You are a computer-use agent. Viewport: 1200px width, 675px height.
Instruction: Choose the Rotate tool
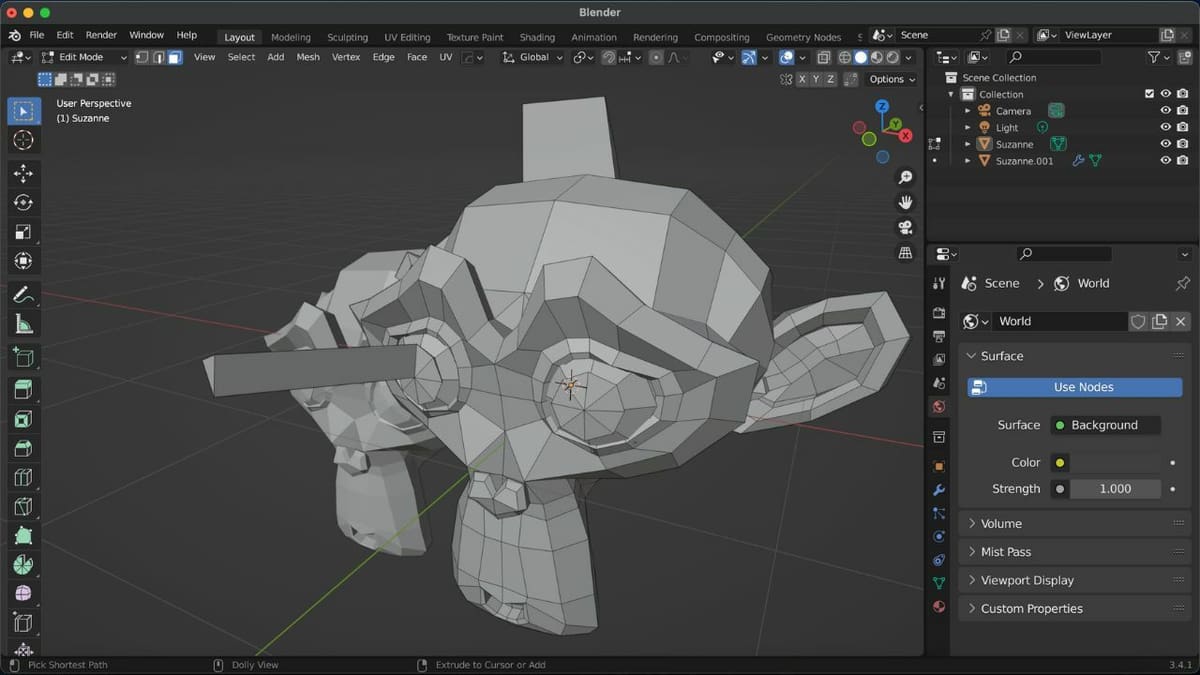[24, 203]
